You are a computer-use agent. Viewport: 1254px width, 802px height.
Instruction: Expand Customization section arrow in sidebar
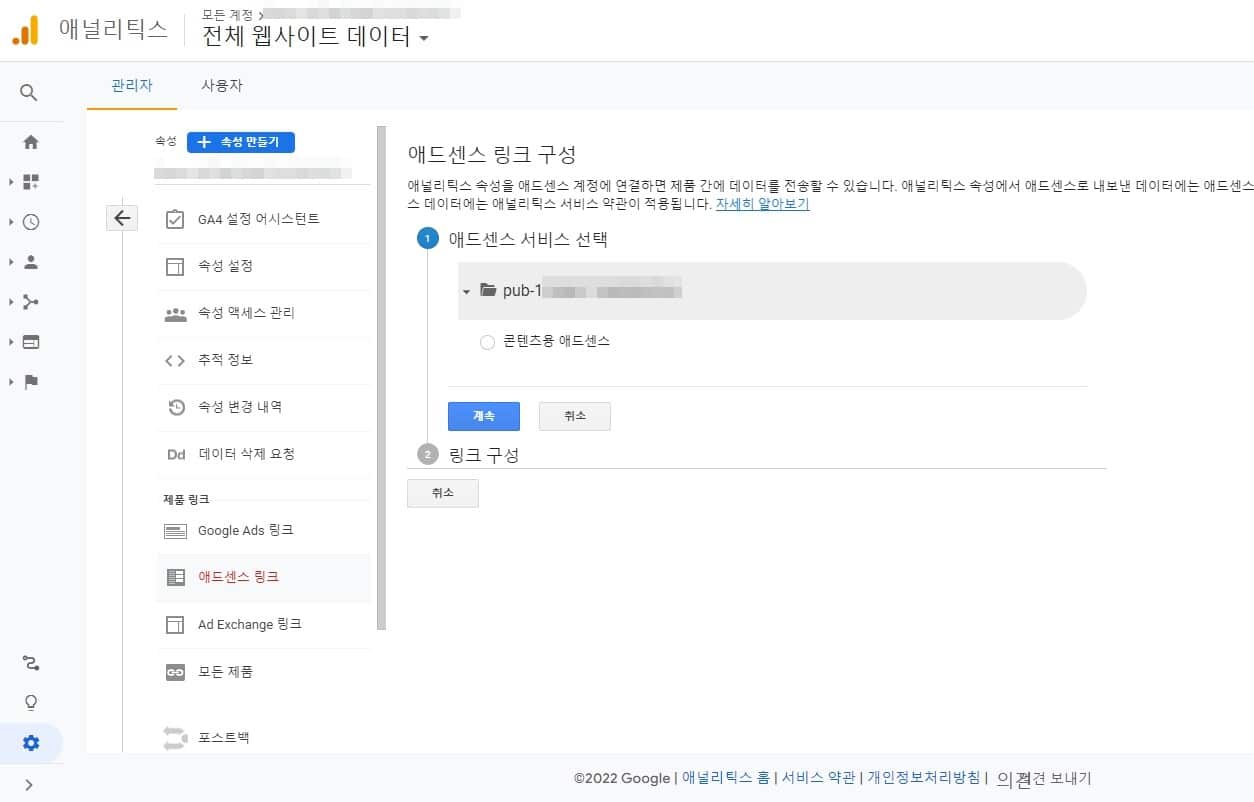tap(10, 182)
